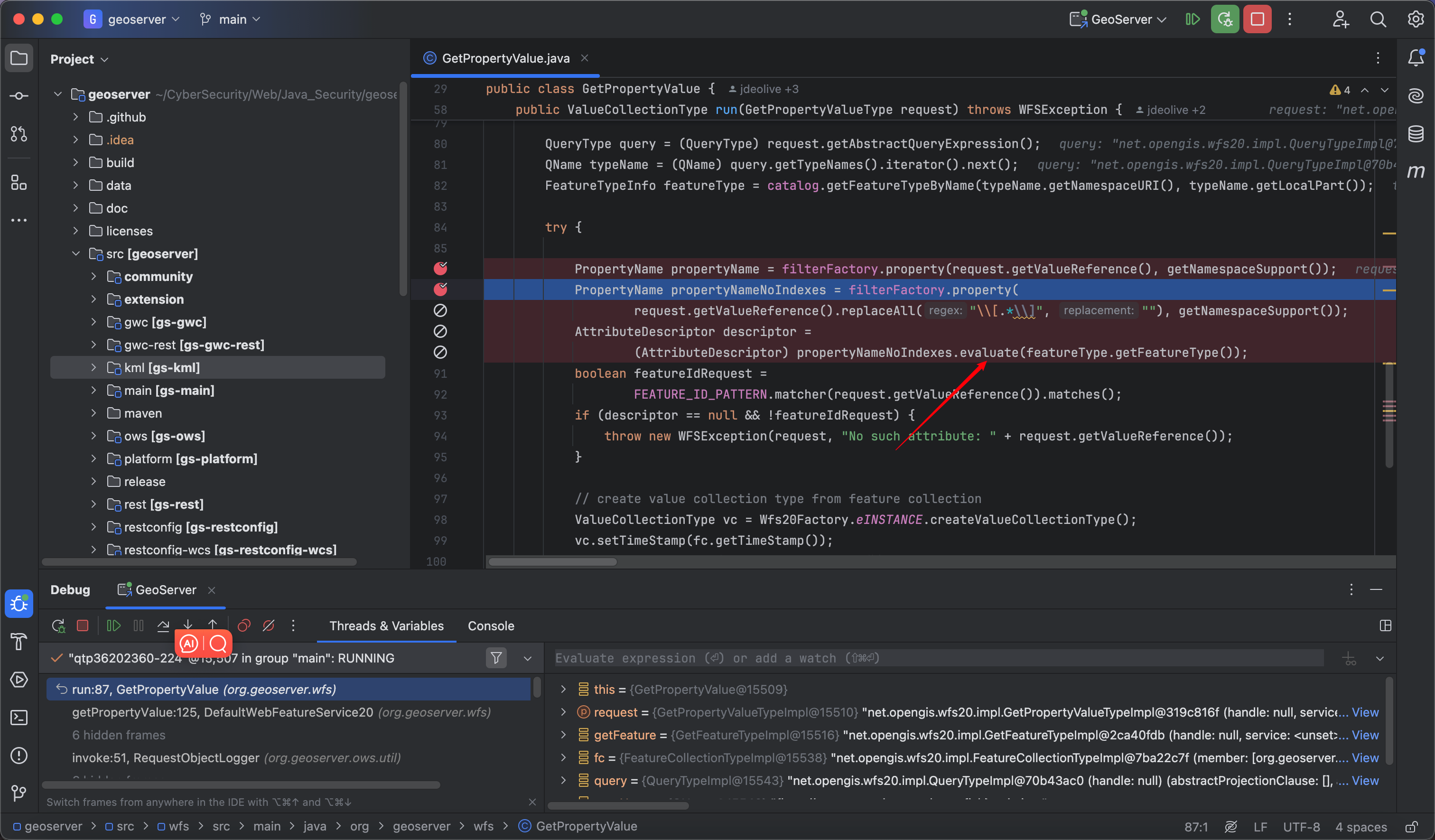Select the kml [gs-kml] tree item
The height and width of the screenshot is (840, 1435).
click(217, 367)
